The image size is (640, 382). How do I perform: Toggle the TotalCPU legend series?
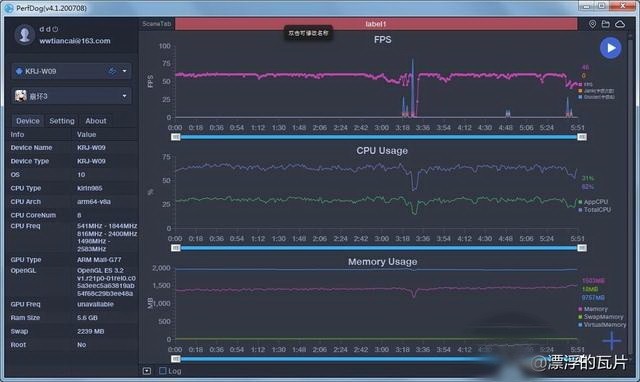[595, 210]
